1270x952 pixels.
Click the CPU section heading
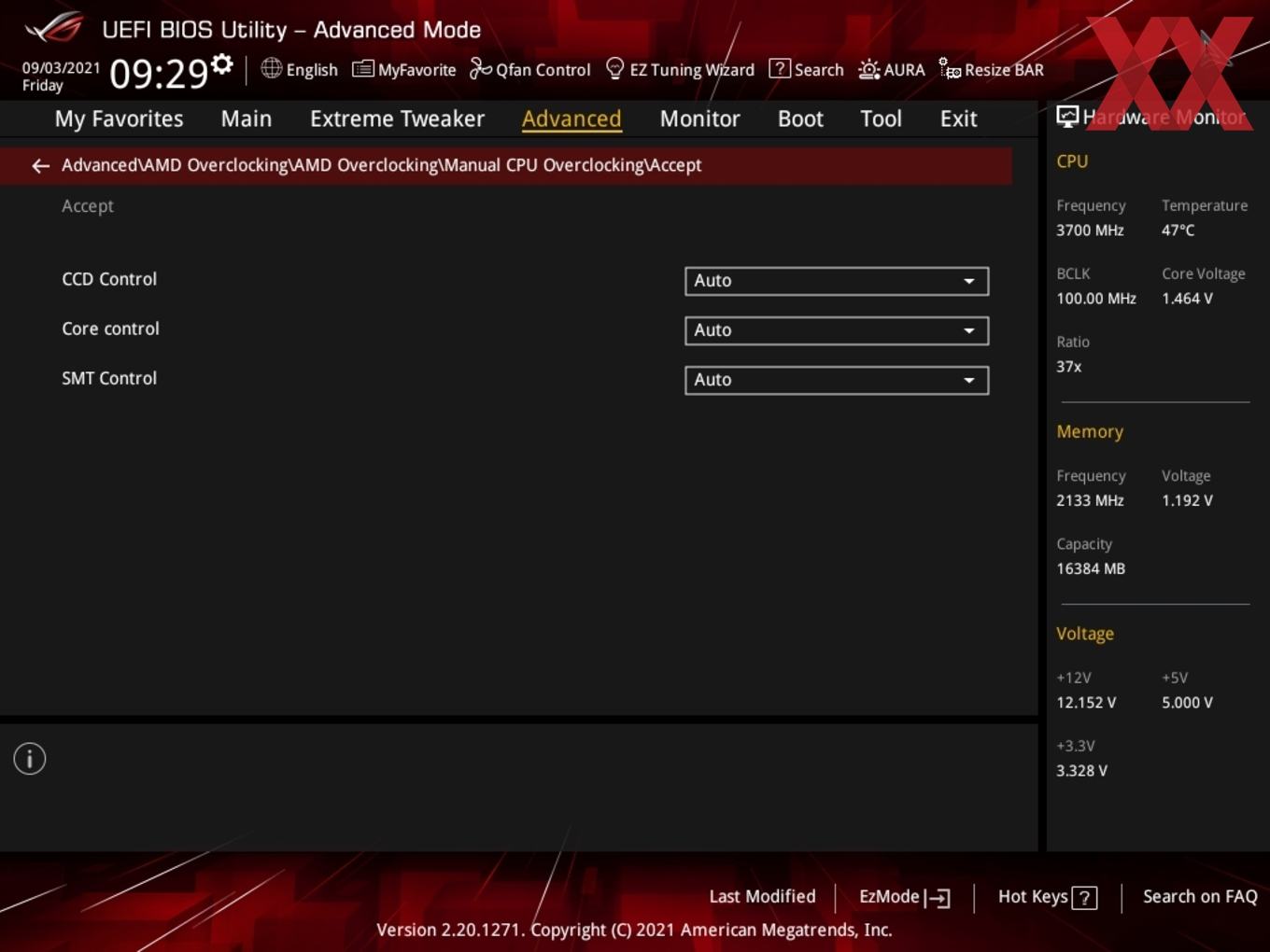tap(1072, 161)
